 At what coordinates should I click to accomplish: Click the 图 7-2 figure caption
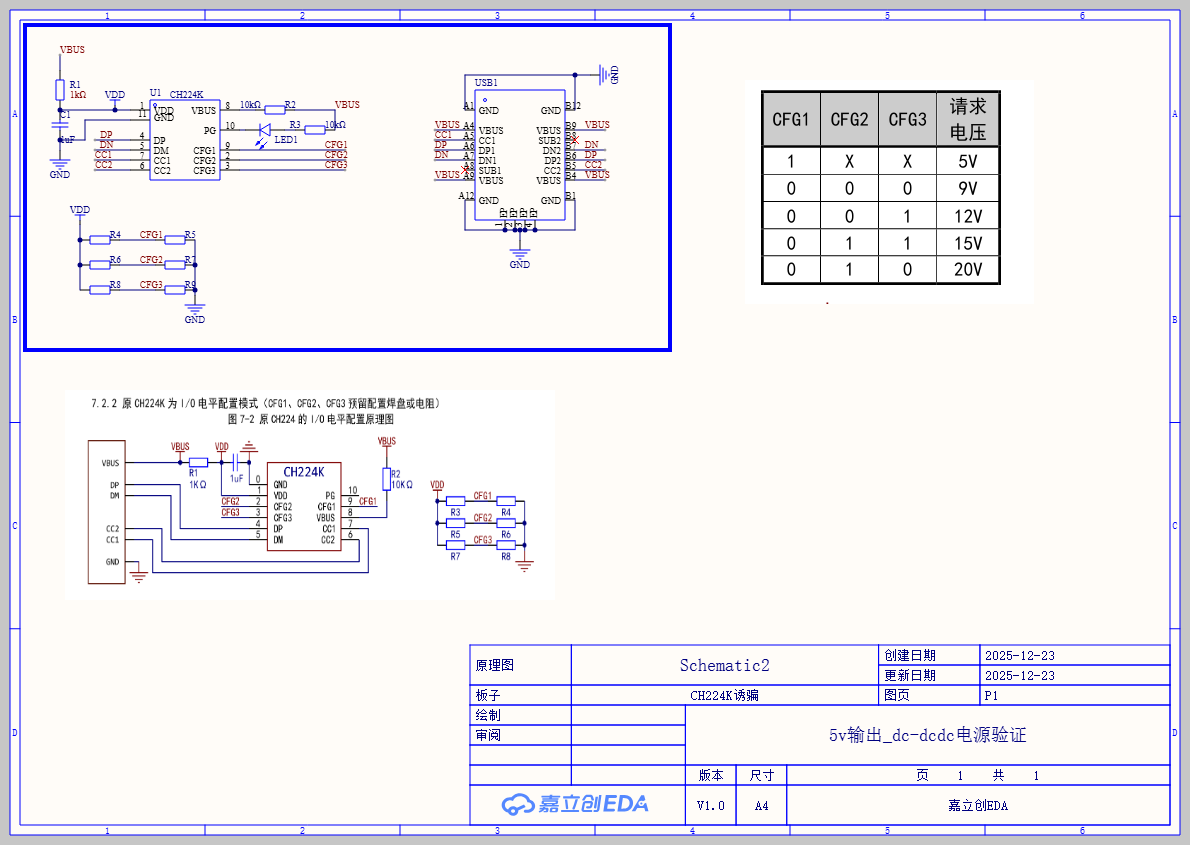coord(310,419)
